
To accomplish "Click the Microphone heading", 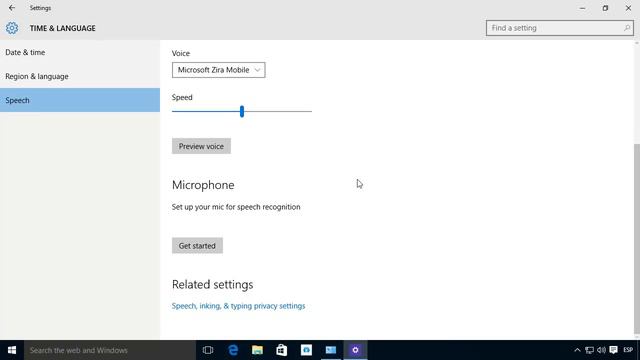I will 203,185.
